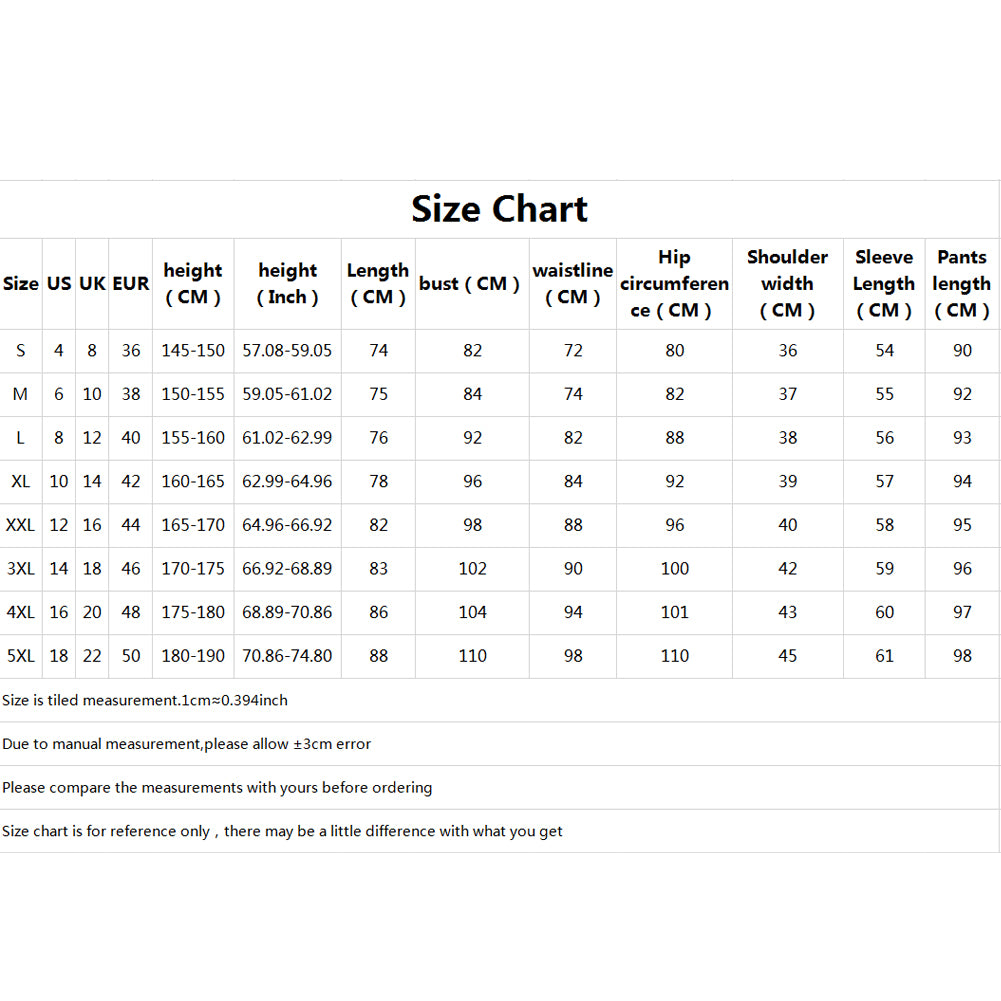Select the 5XL size row label

pos(20,656)
